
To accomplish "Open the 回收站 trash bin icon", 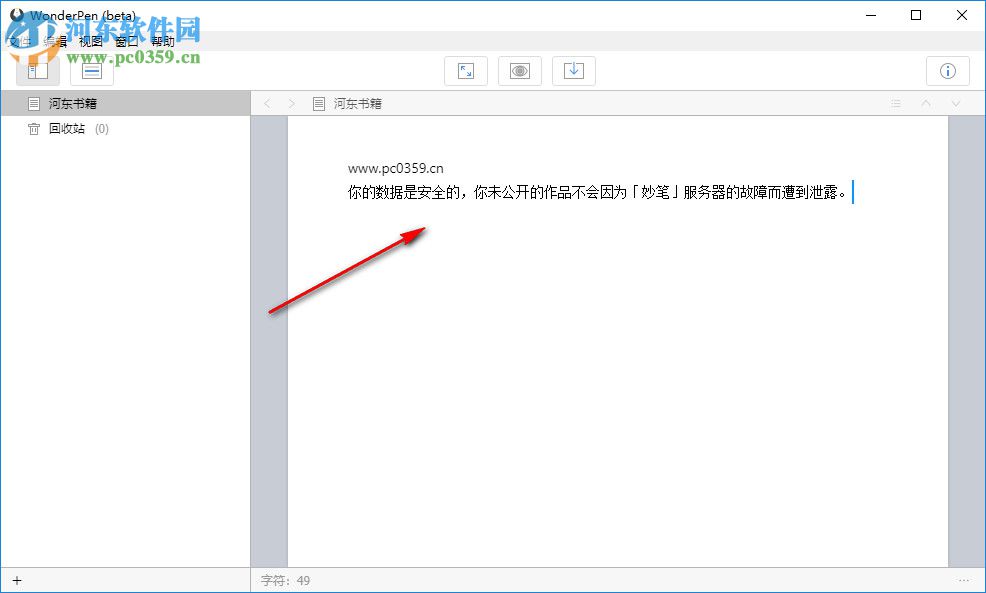I will pyautogui.click(x=33, y=129).
